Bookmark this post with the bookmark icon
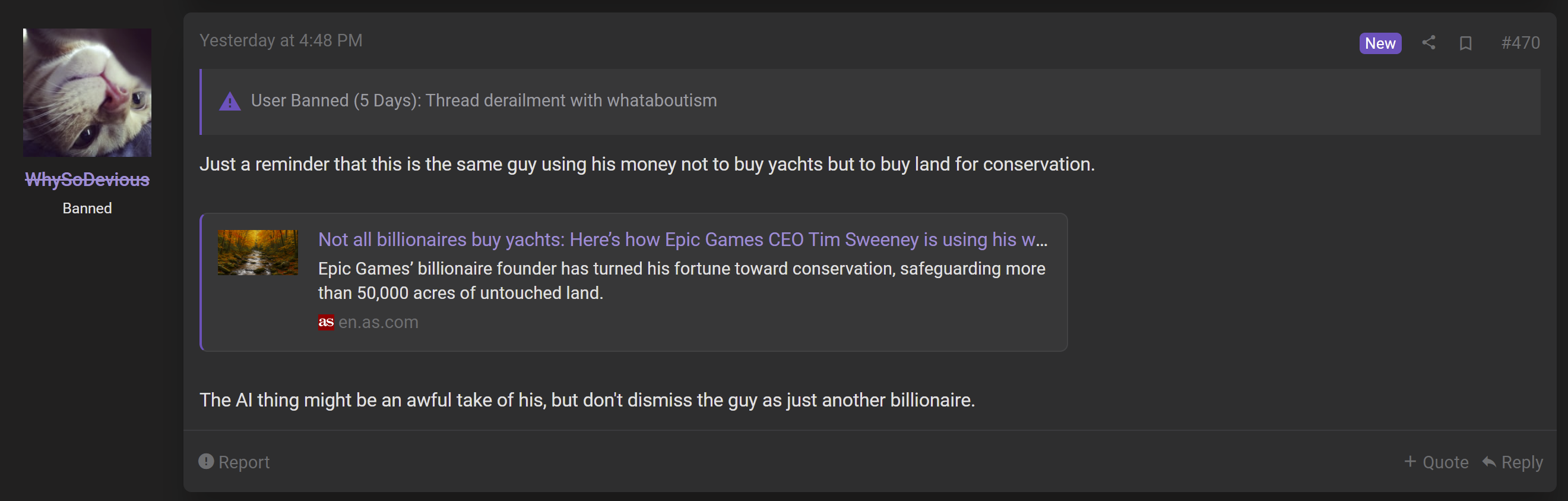Viewport: 1568px width, 501px height. coord(1466,43)
